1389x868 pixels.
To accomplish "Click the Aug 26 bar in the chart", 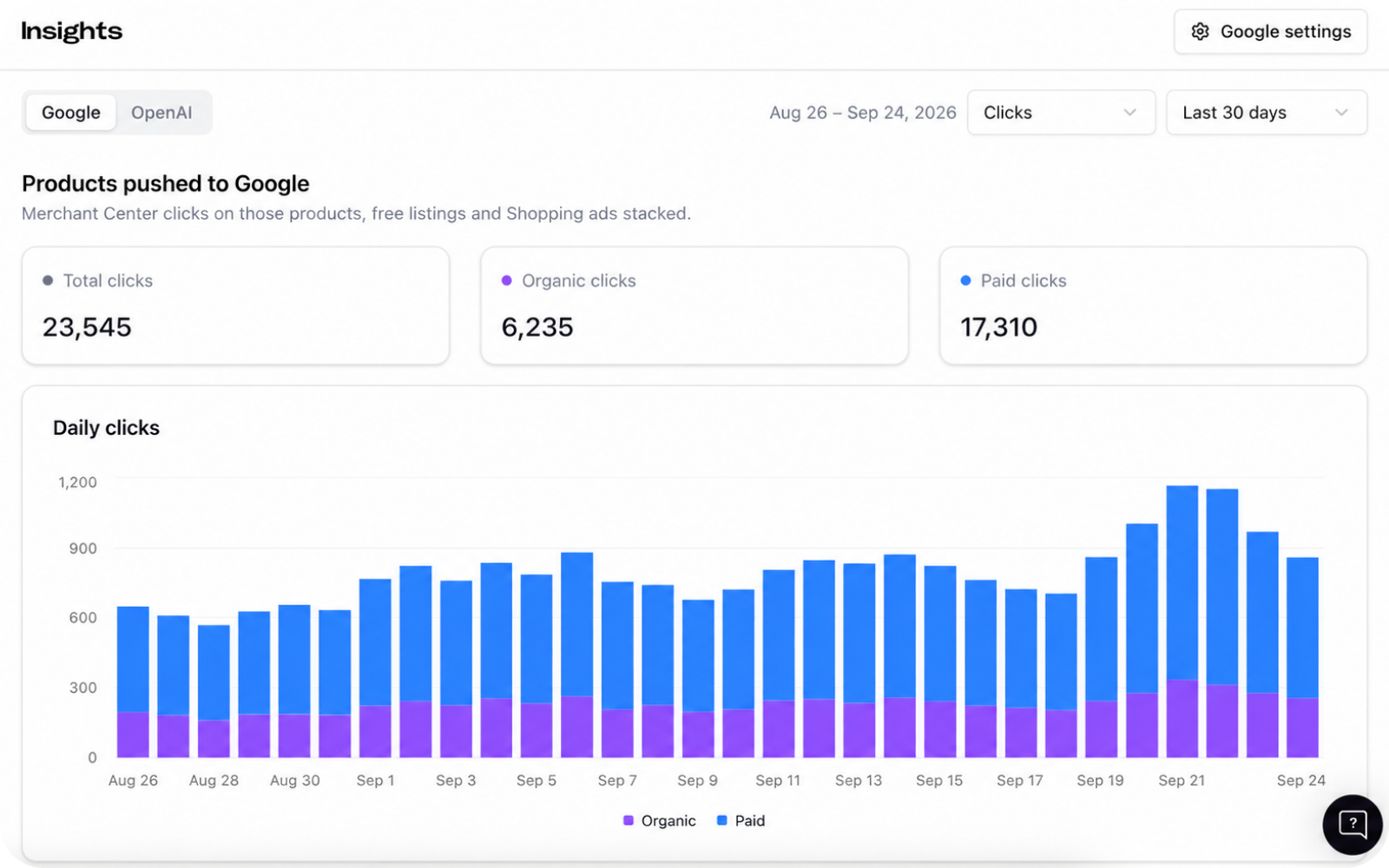I will (133, 682).
